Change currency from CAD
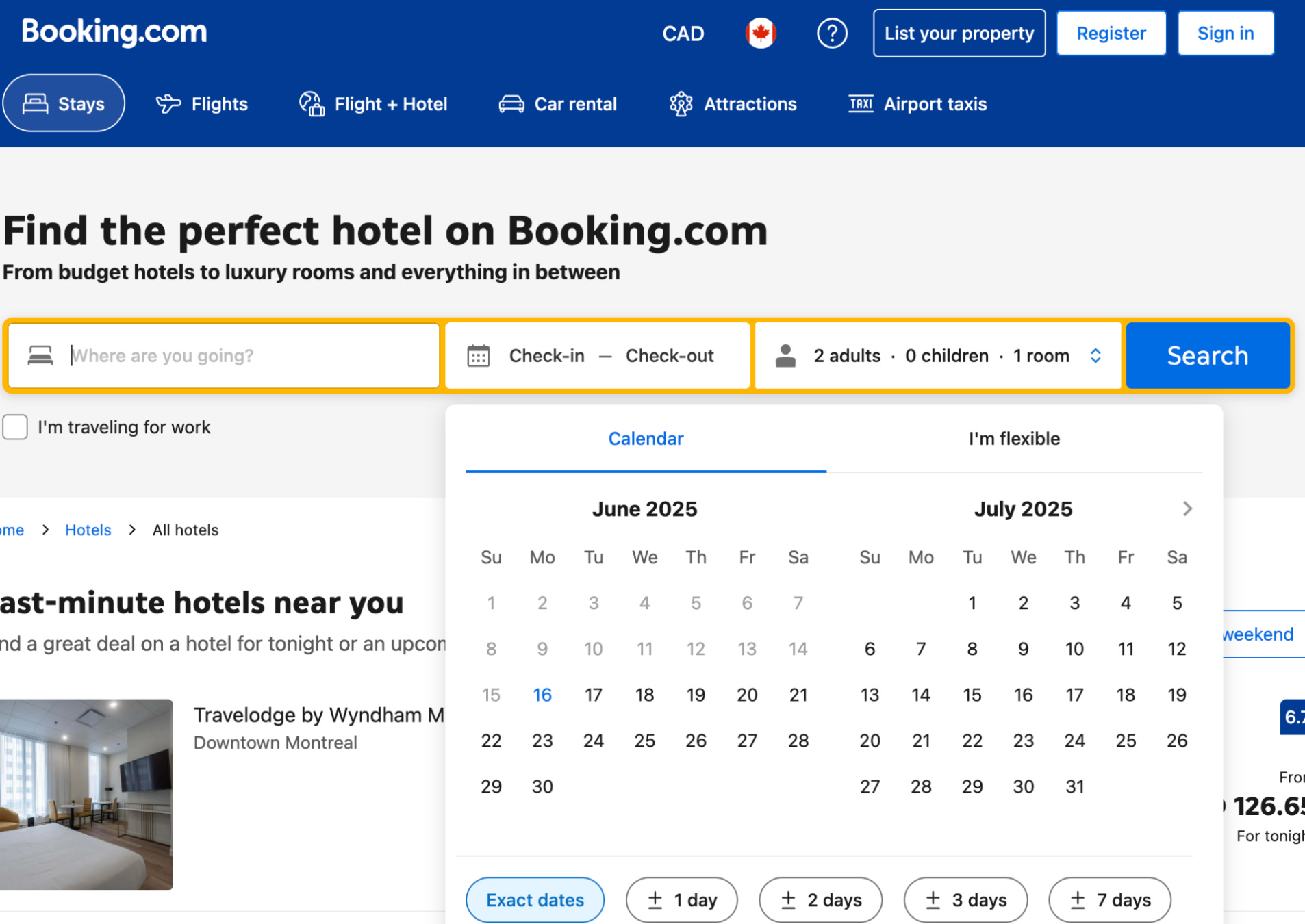The image size is (1305, 924). (683, 34)
